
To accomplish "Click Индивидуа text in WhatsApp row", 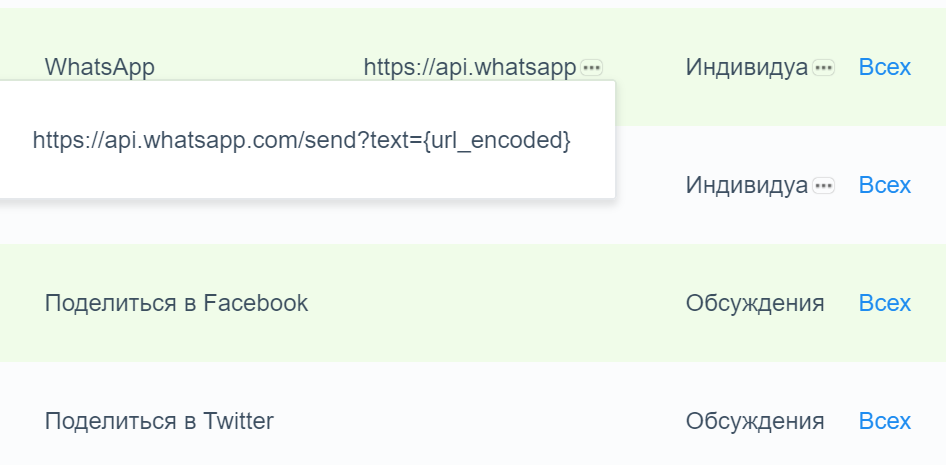I will coord(746,67).
